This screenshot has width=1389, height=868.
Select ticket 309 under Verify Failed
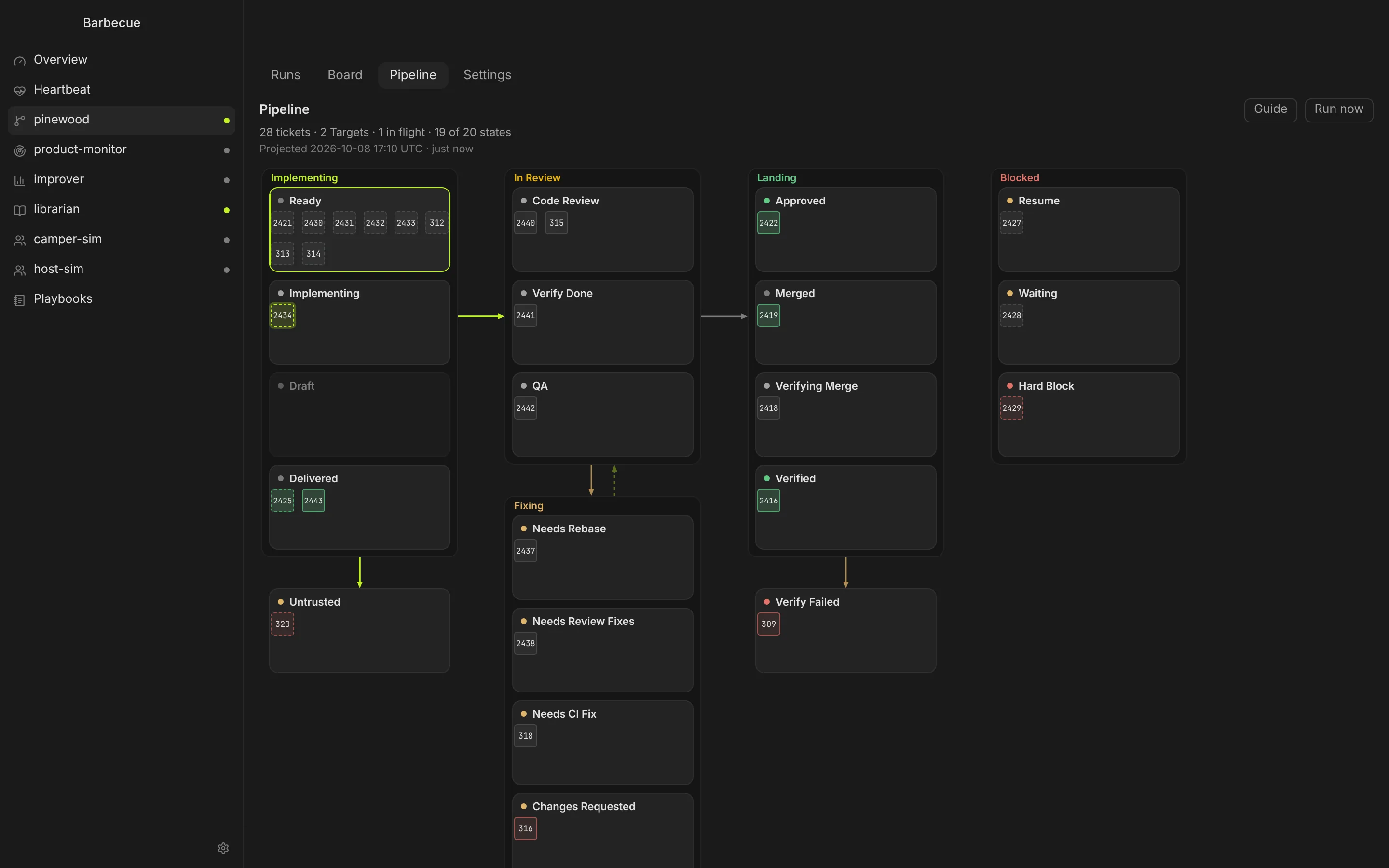pos(769,624)
